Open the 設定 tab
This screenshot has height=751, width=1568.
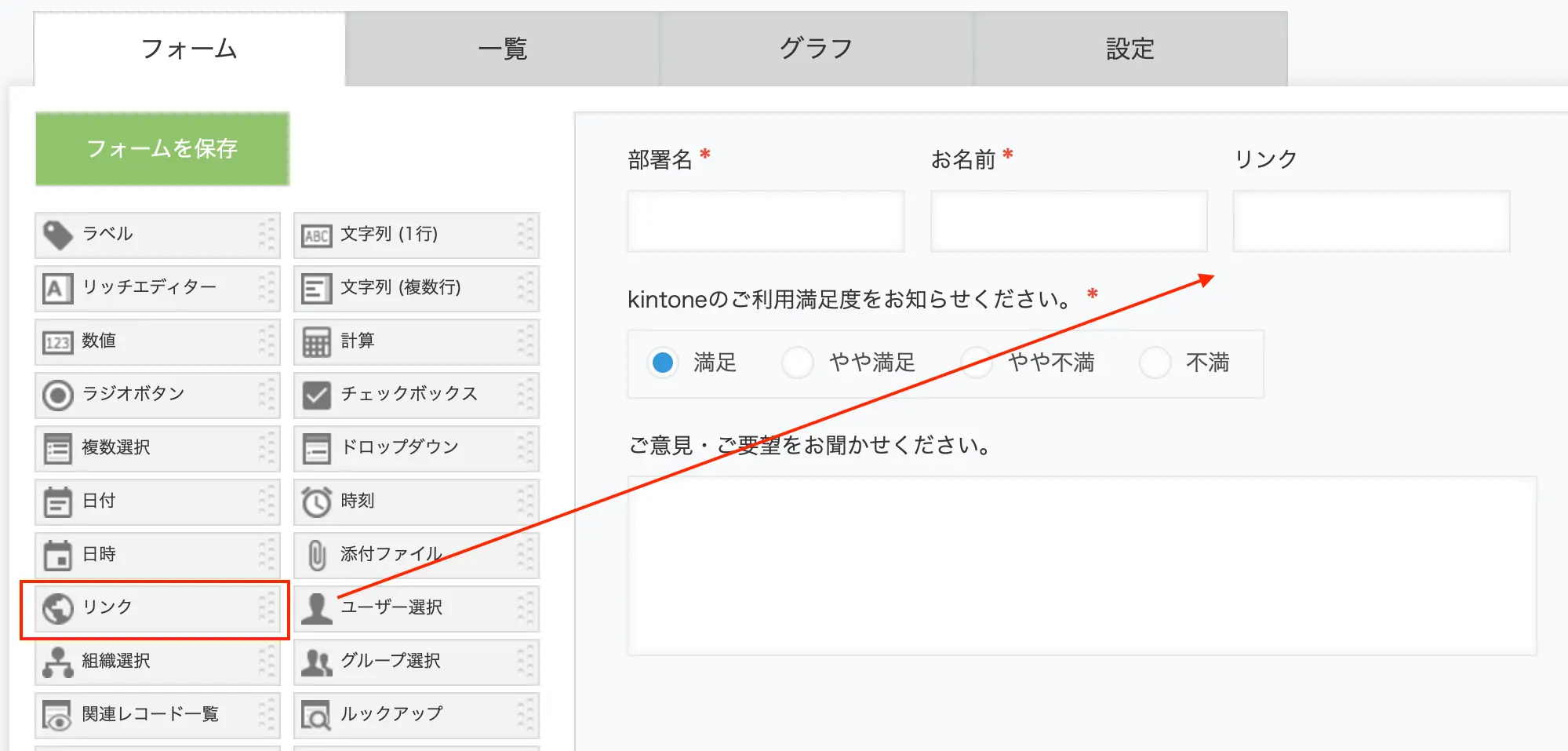(1130, 49)
